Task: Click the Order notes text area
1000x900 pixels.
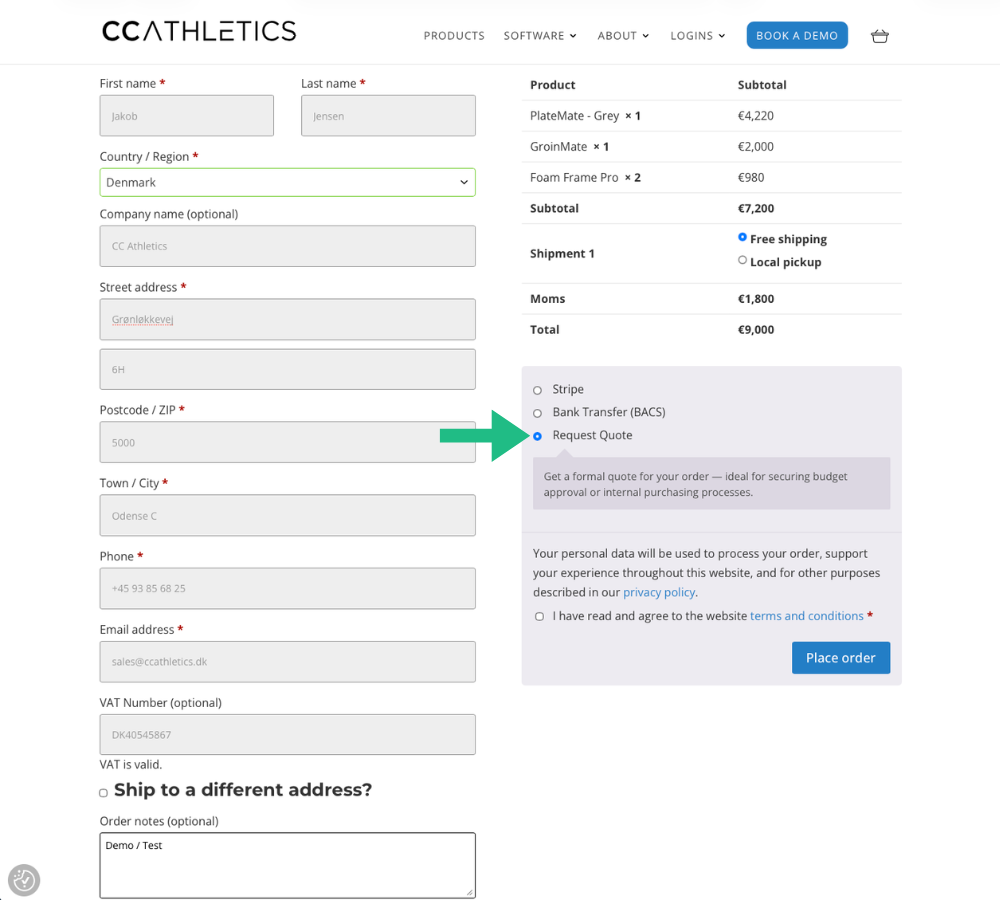Action: point(287,865)
